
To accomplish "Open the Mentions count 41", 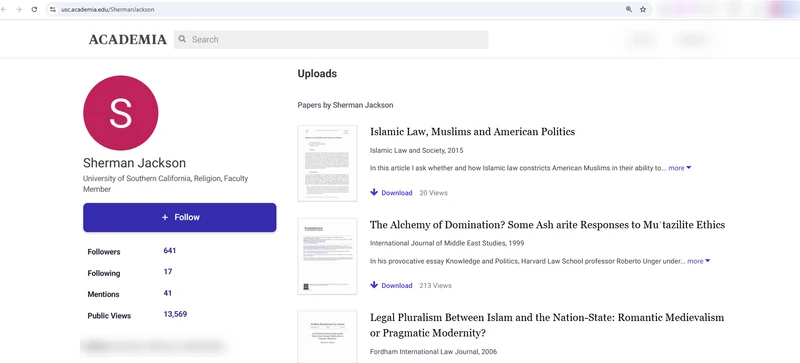I will click(167, 293).
